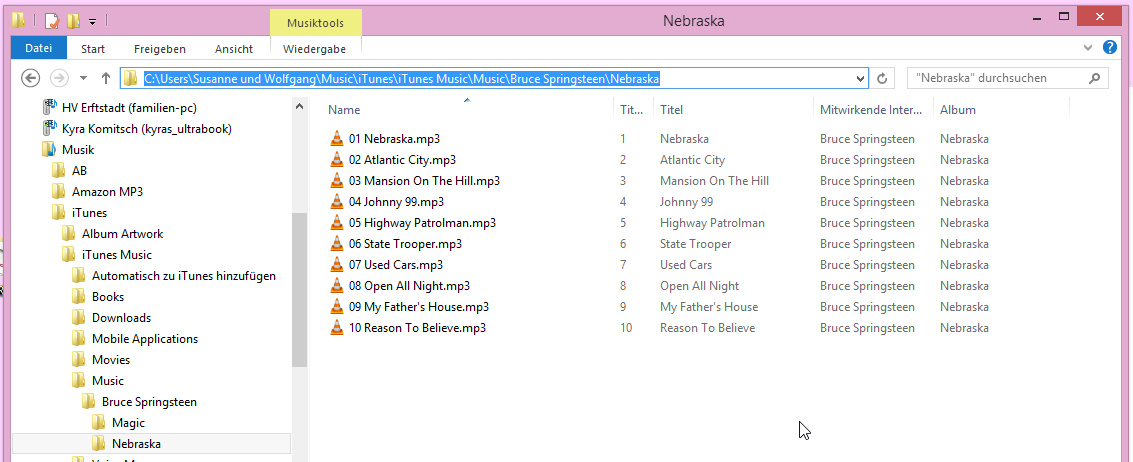Screen dimensions: 1133x462
Task: Click the folder icon in the address bar
Action: (130, 78)
